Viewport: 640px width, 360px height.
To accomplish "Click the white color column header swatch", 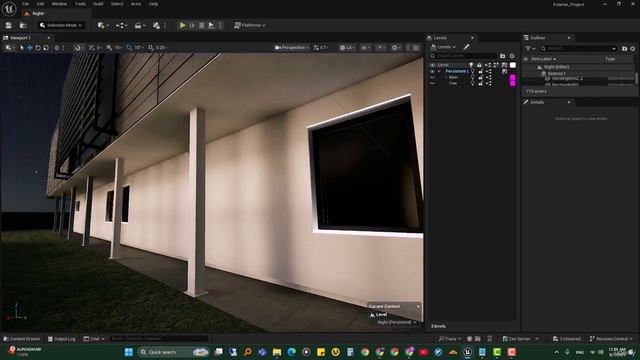I will coord(513,65).
